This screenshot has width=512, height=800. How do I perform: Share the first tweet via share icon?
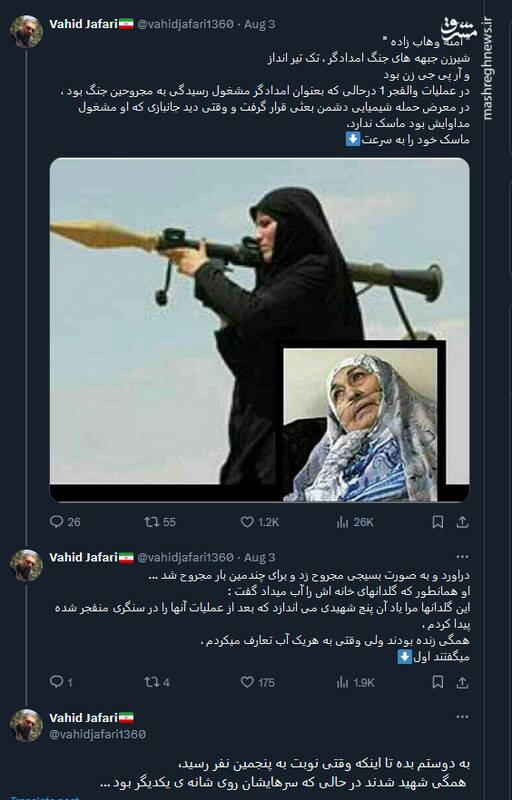click(x=462, y=522)
